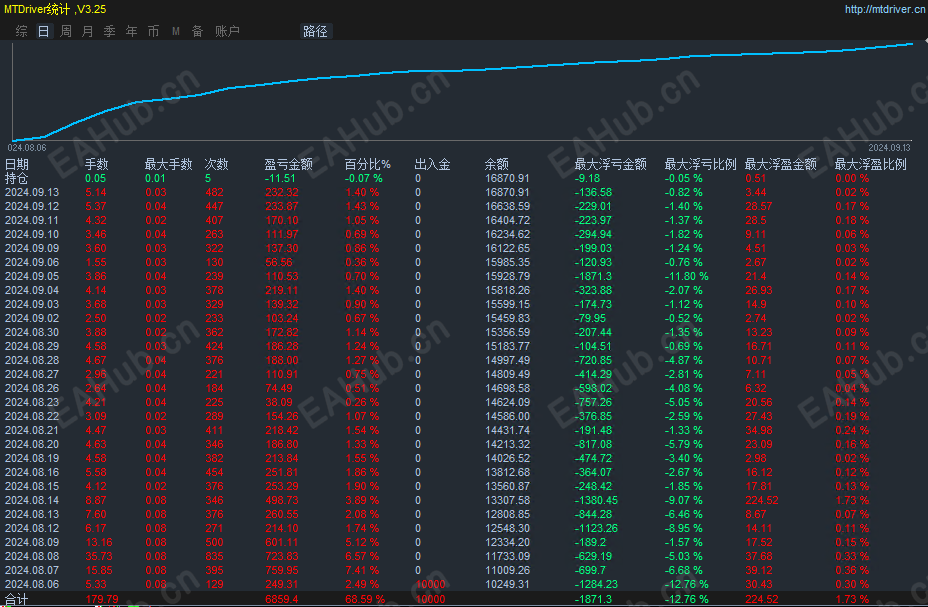
Task: Select the 2024.09.03 date row
Action: pos(464,304)
